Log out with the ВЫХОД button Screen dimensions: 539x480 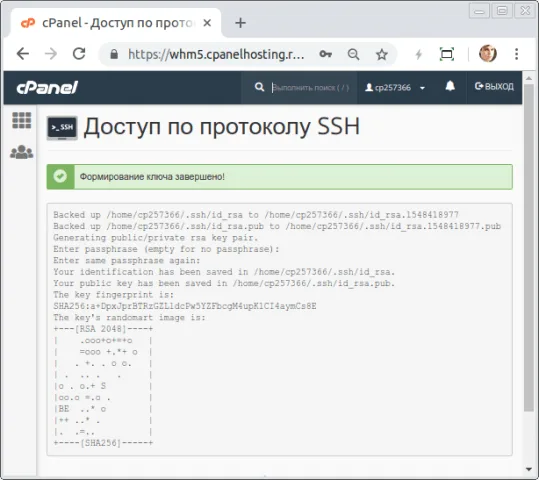[x=494, y=86]
